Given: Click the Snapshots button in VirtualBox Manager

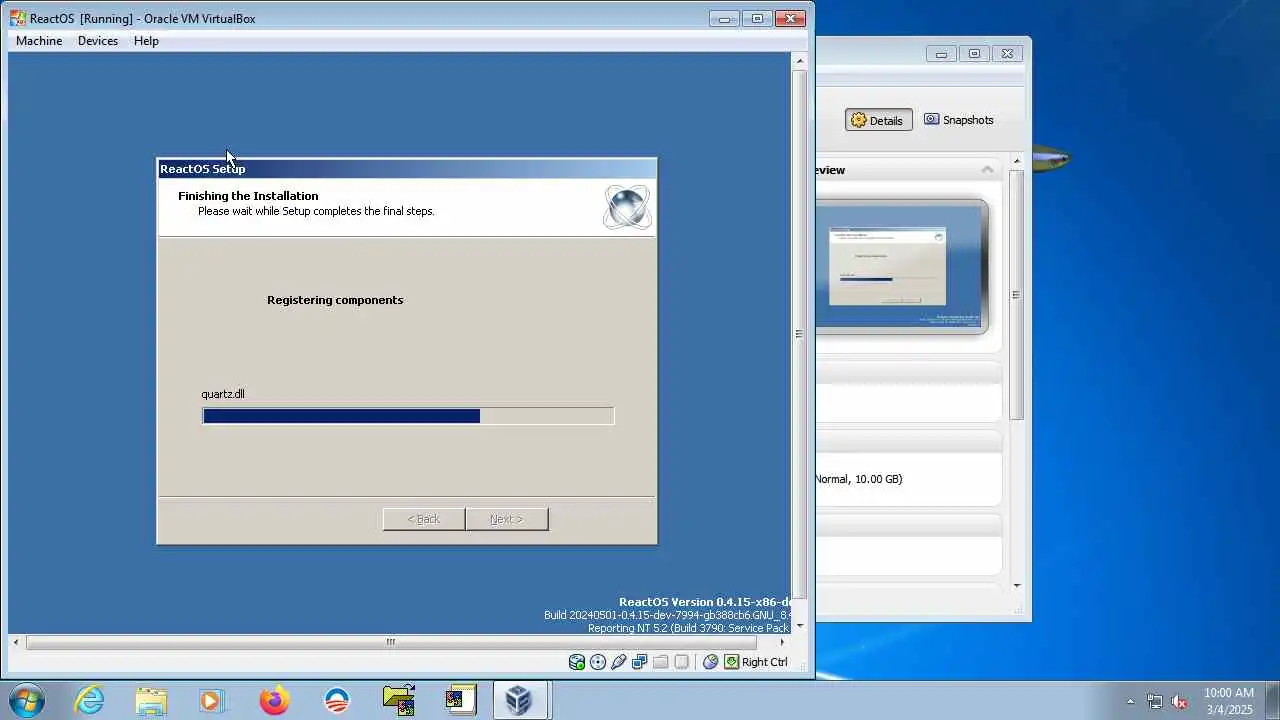Looking at the screenshot, I should 959,120.
